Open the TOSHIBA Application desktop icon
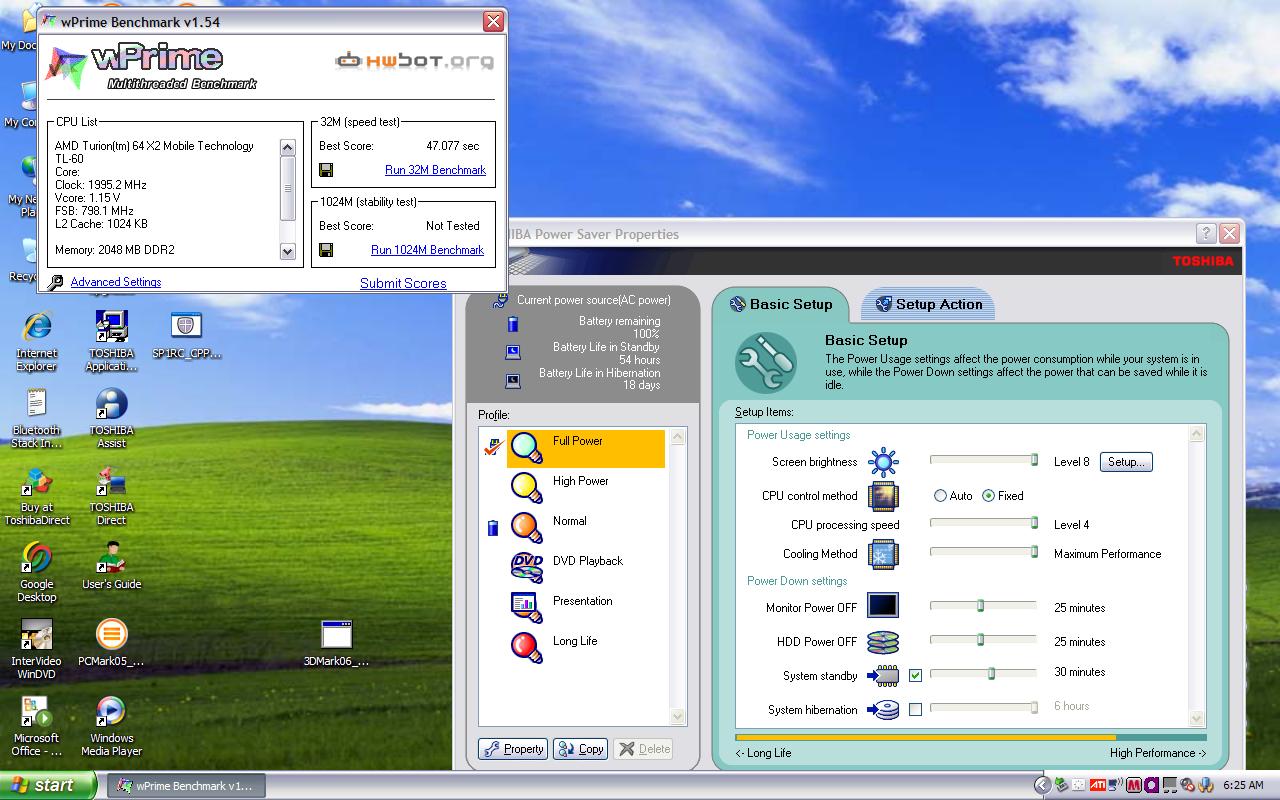The height and width of the screenshot is (800, 1280). [x=111, y=340]
